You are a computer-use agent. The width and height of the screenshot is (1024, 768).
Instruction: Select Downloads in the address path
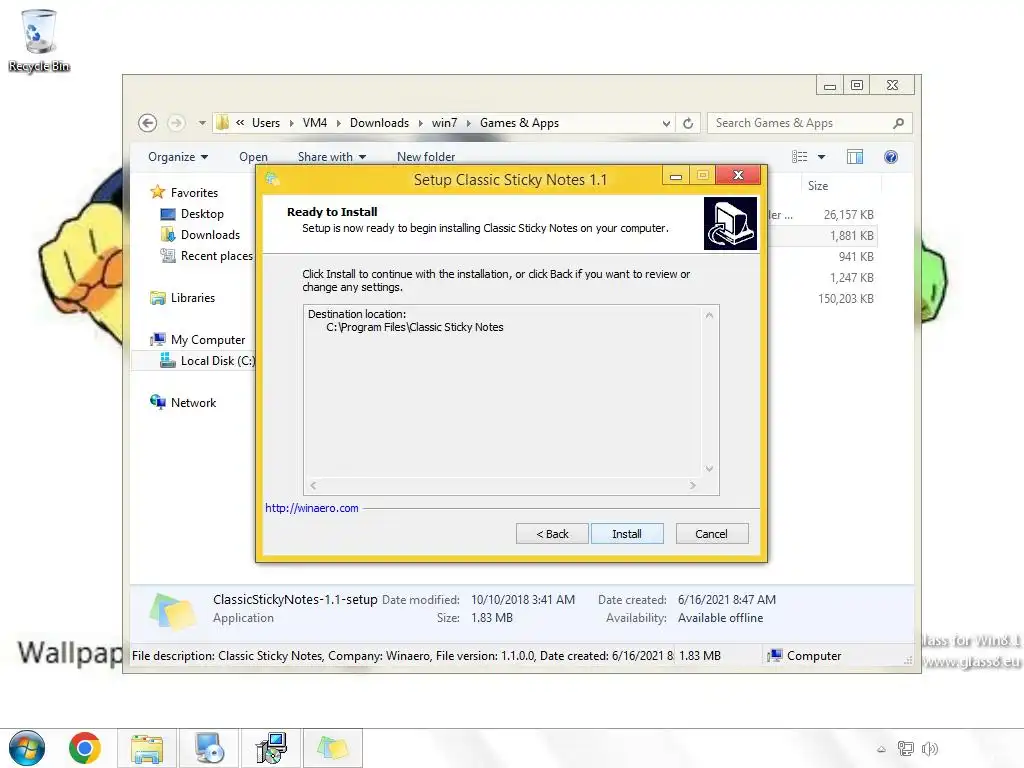pyautogui.click(x=379, y=123)
